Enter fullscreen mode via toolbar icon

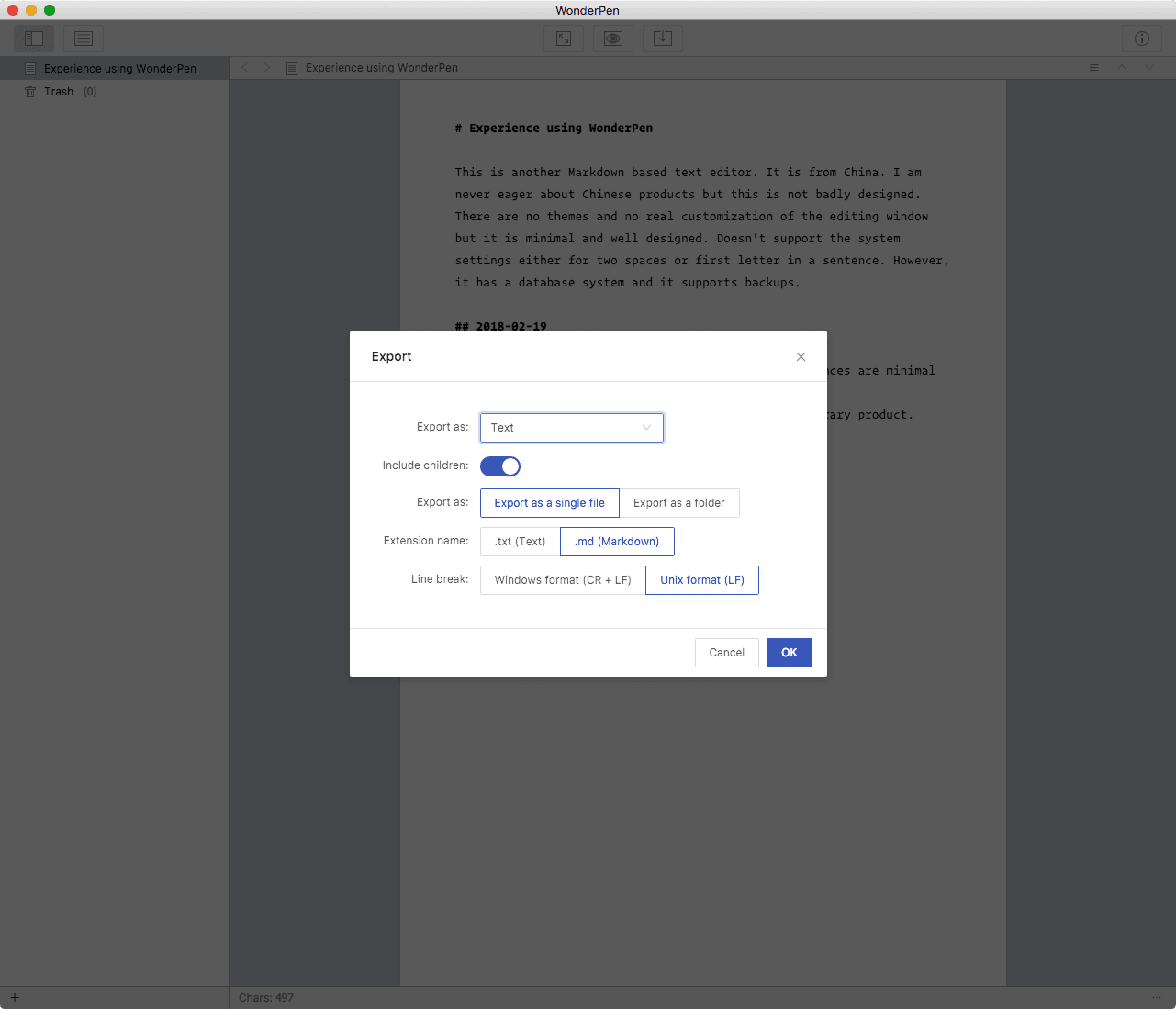564,39
